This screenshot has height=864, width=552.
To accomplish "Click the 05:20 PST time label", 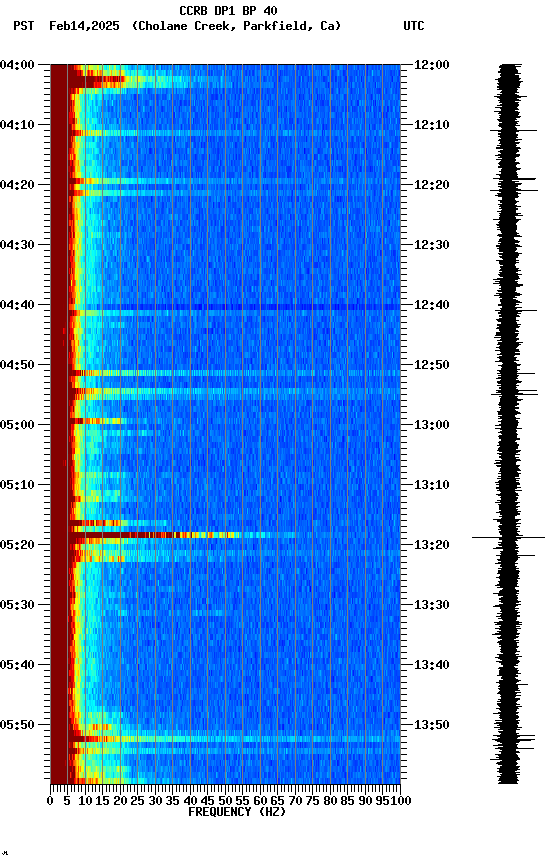I will pyautogui.click(x=17, y=545).
